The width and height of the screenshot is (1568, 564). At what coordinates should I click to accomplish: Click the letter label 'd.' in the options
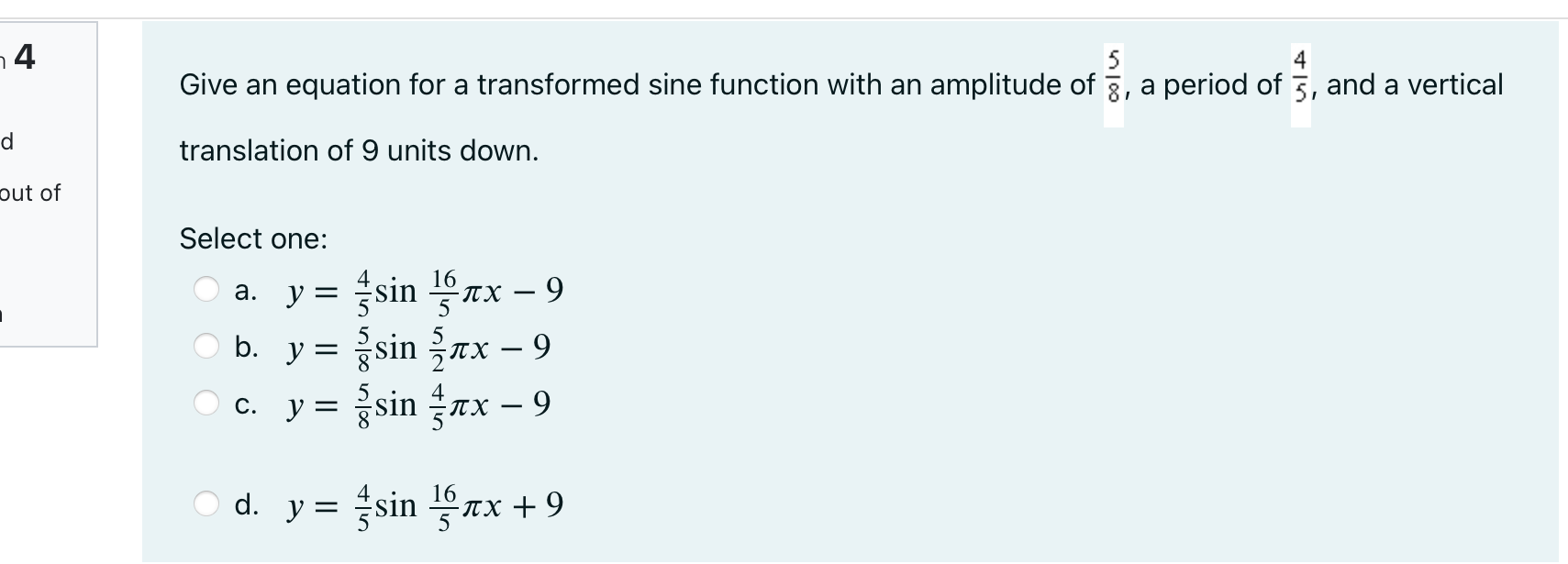click(248, 503)
